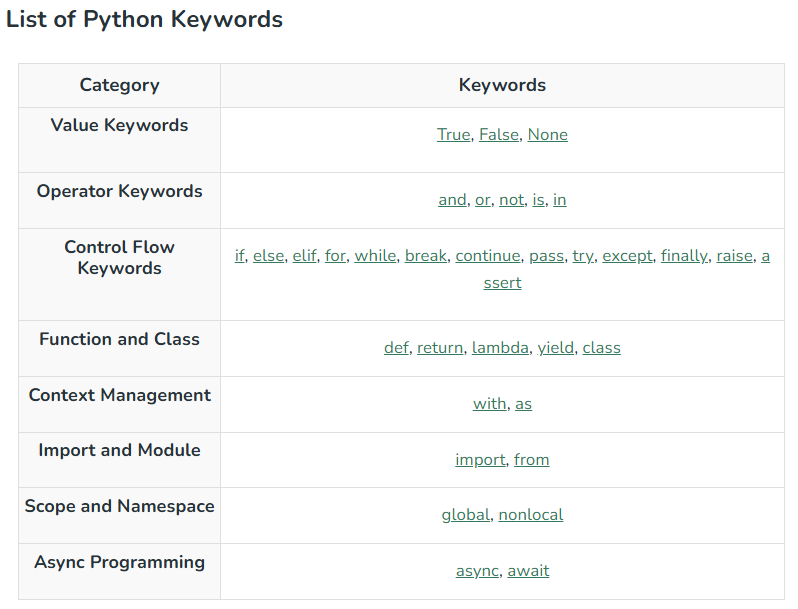
Task: Click the 'def' keyword link
Action: tap(396, 348)
